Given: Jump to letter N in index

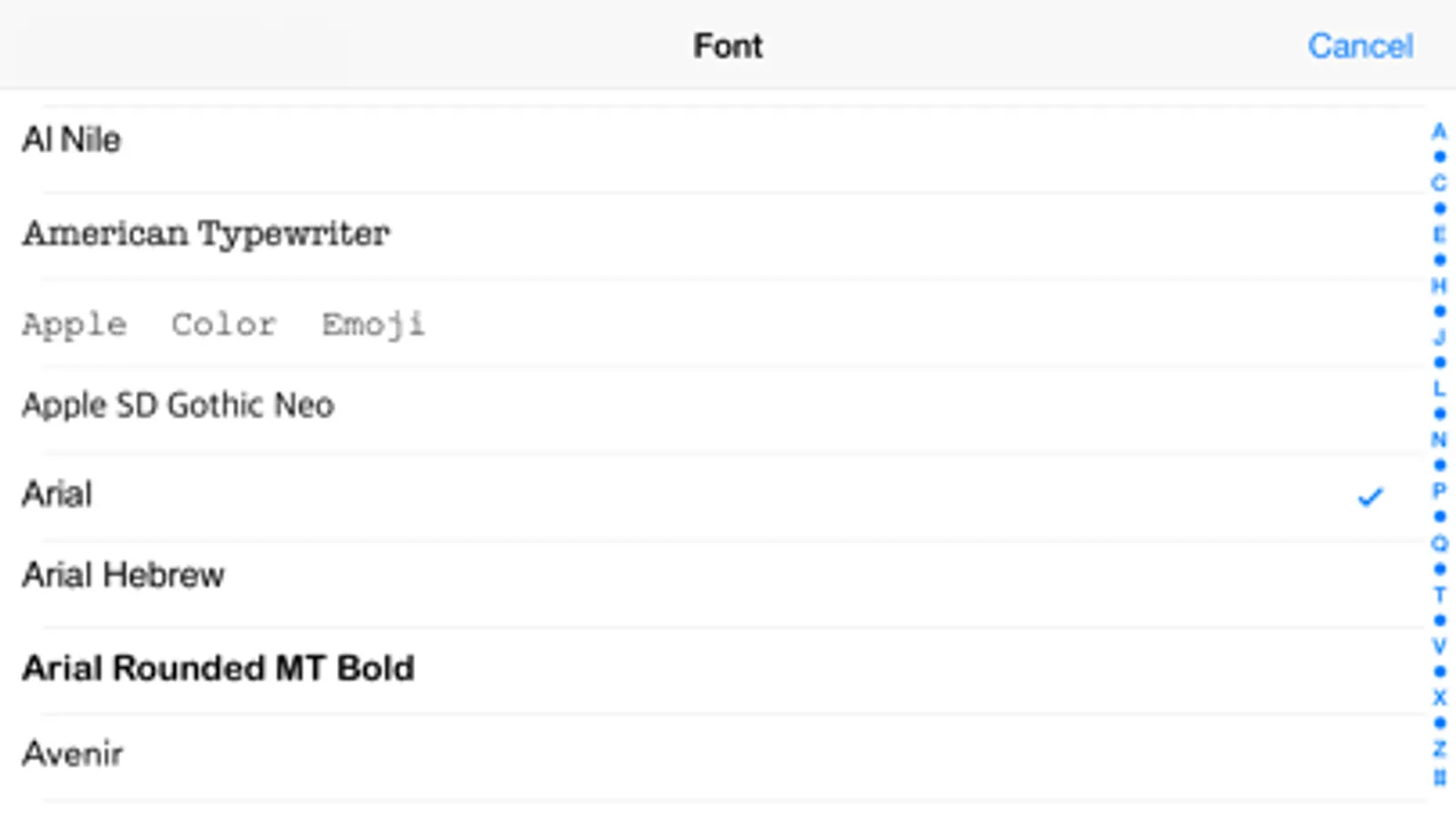Looking at the screenshot, I should 1439,440.
